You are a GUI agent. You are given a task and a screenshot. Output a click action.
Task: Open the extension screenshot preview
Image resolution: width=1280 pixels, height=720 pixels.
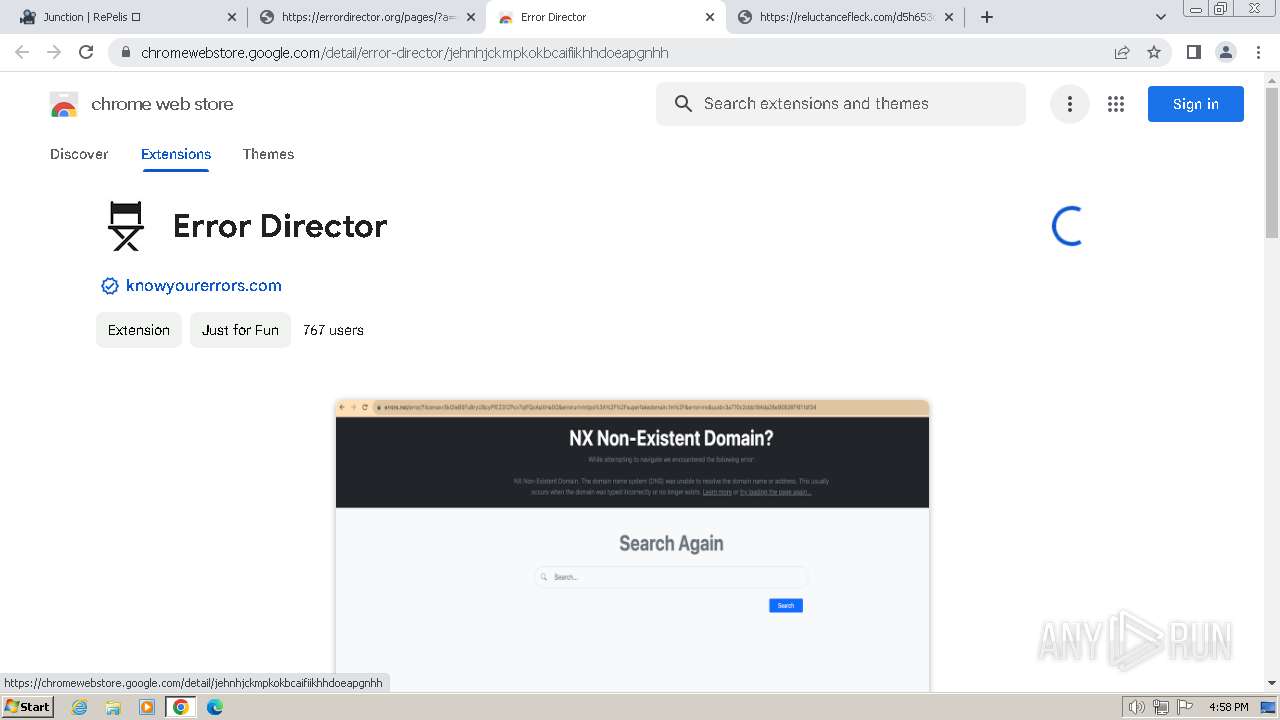point(632,545)
